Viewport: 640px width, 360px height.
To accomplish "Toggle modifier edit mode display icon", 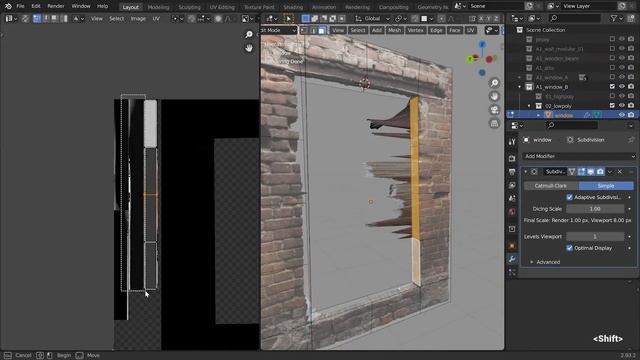I will 581,172.
